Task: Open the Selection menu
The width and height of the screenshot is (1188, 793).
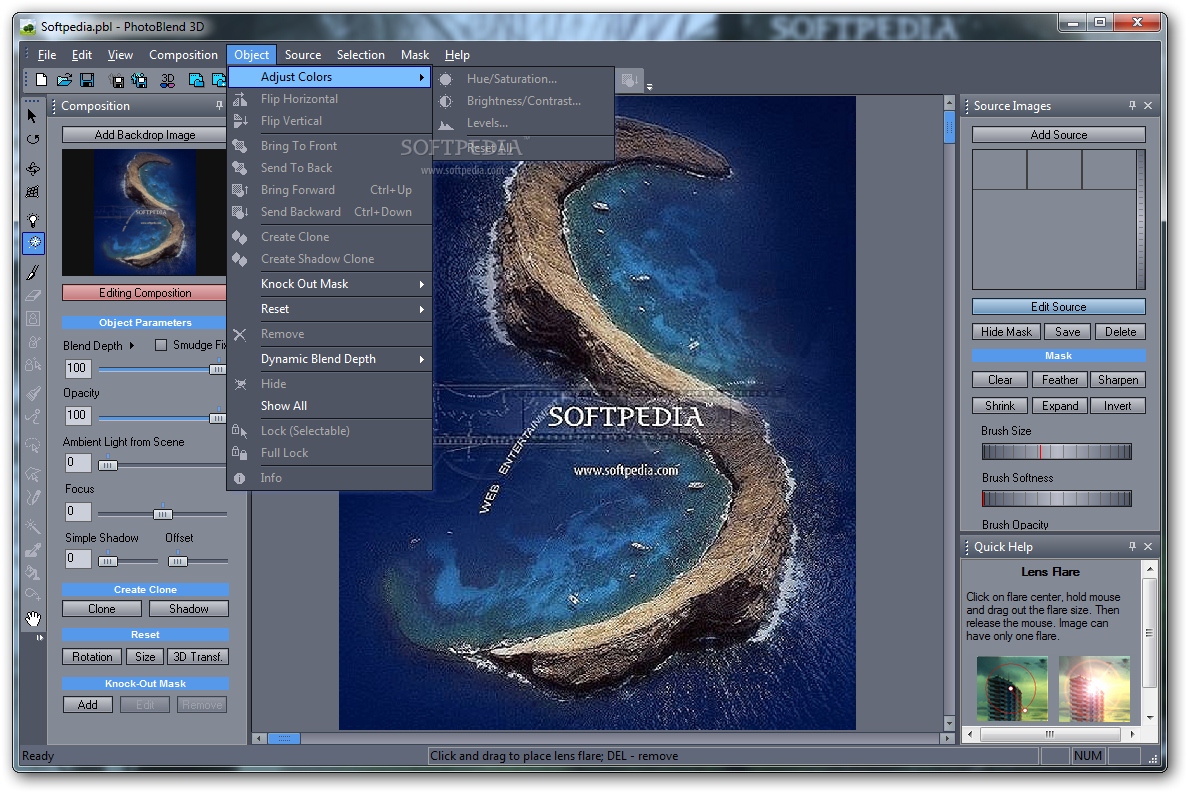Action: pyautogui.click(x=361, y=55)
